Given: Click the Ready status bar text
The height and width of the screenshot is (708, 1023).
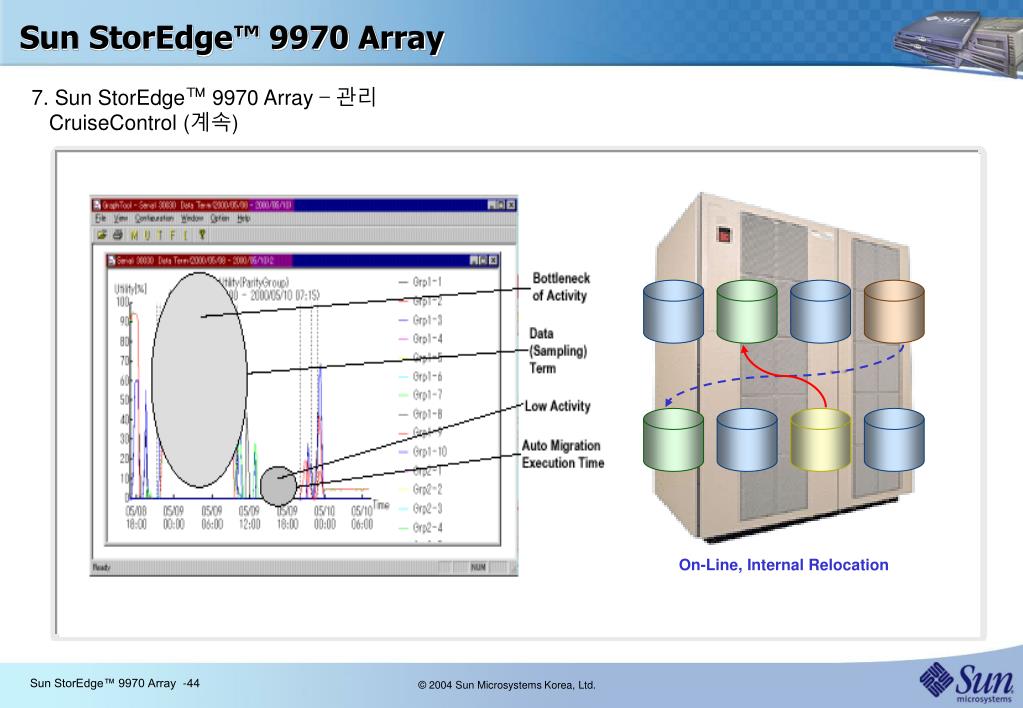Looking at the screenshot, I should pyautogui.click(x=101, y=568).
